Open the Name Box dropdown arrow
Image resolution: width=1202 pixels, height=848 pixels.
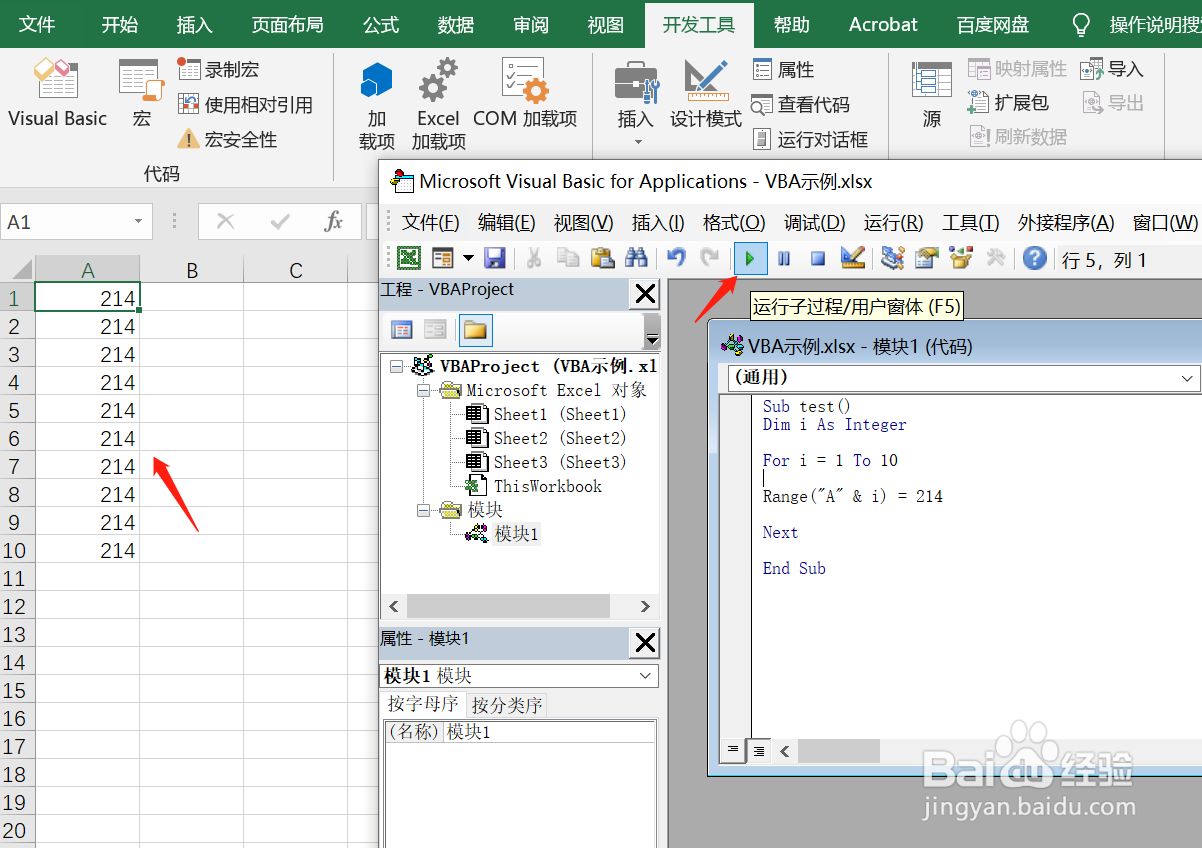[x=138, y=222]
